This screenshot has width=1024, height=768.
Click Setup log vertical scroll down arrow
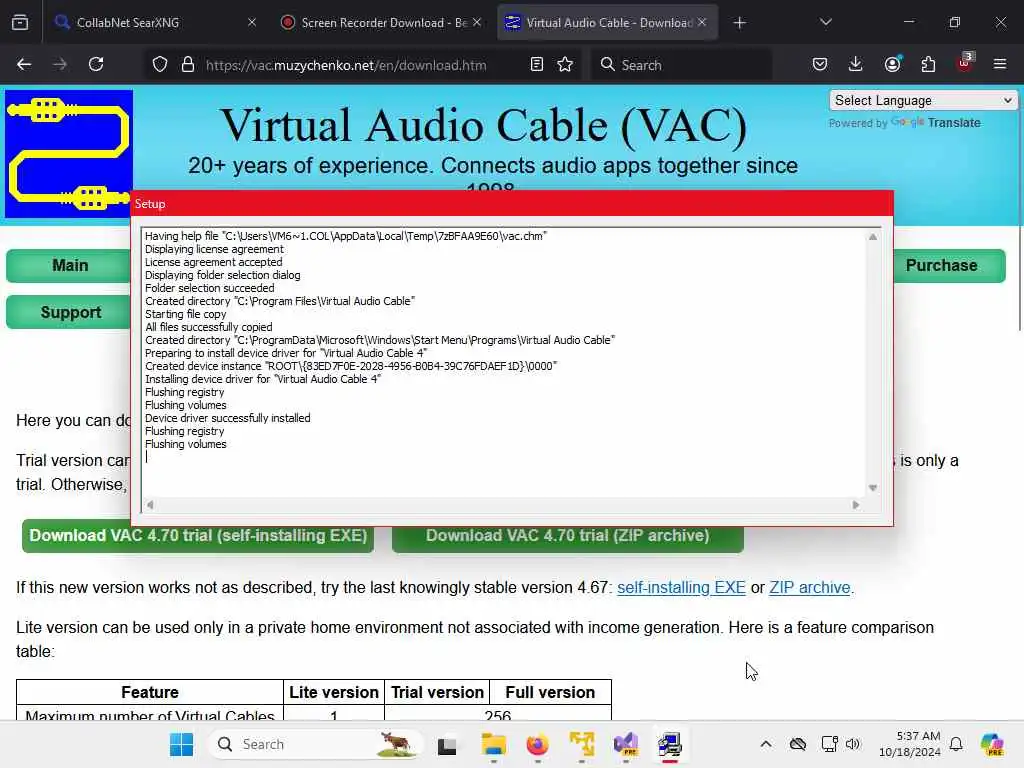[872, 488]
